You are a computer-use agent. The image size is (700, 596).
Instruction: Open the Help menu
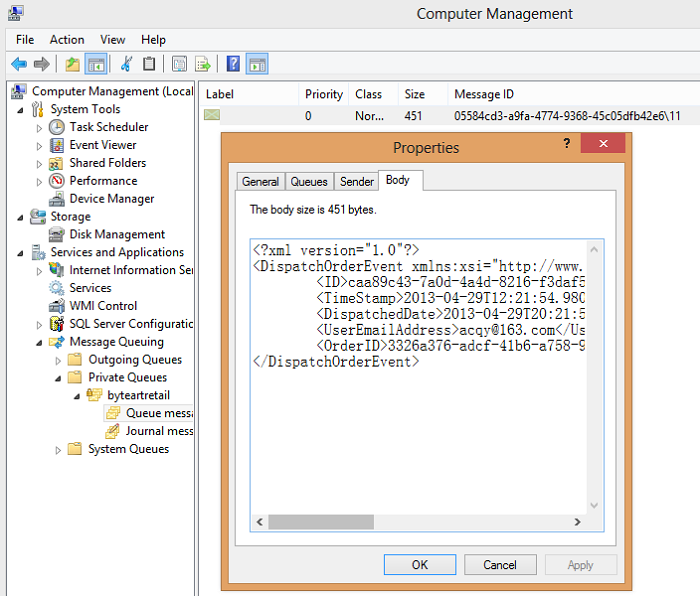[153, 40]
